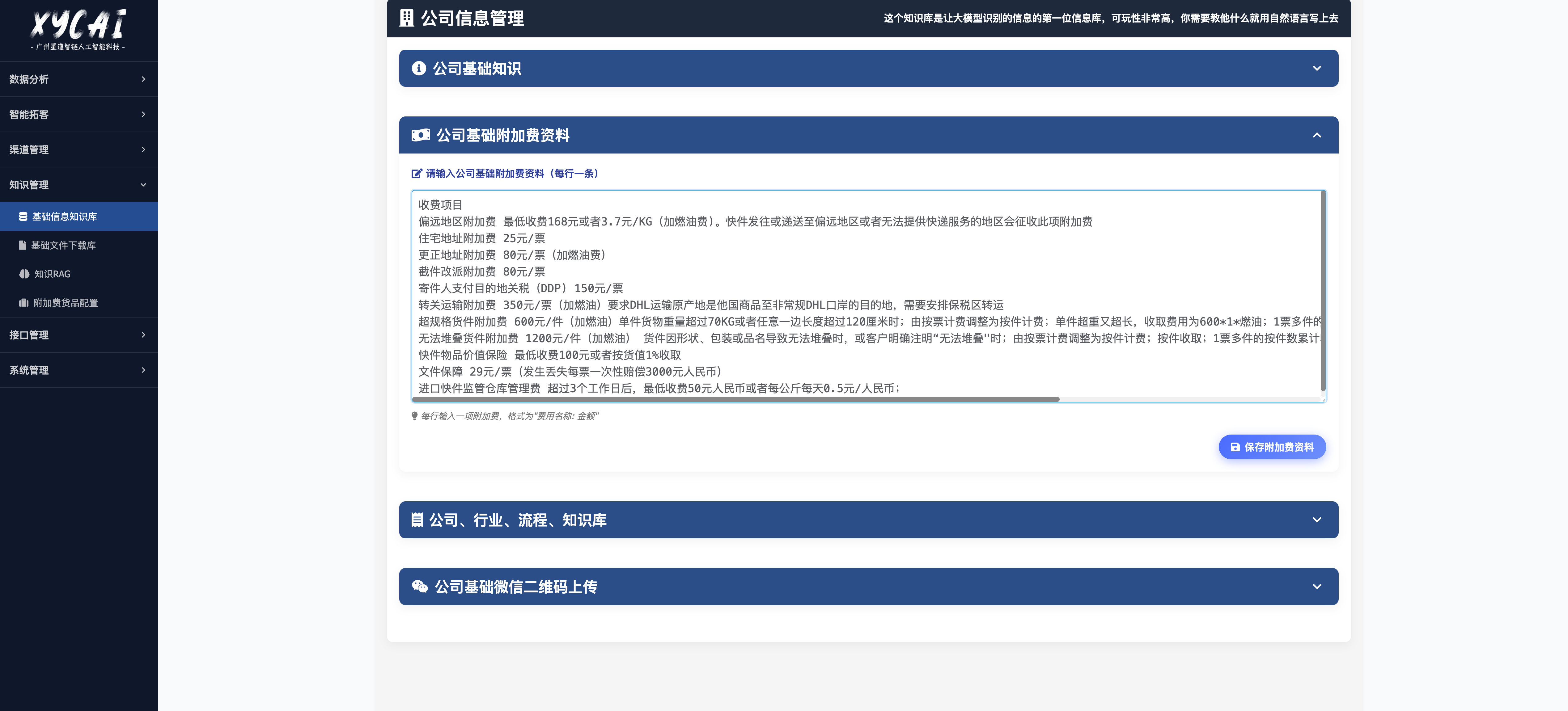Click inside the surcharge textarea at 收费项目

click(x=440, y=205)
